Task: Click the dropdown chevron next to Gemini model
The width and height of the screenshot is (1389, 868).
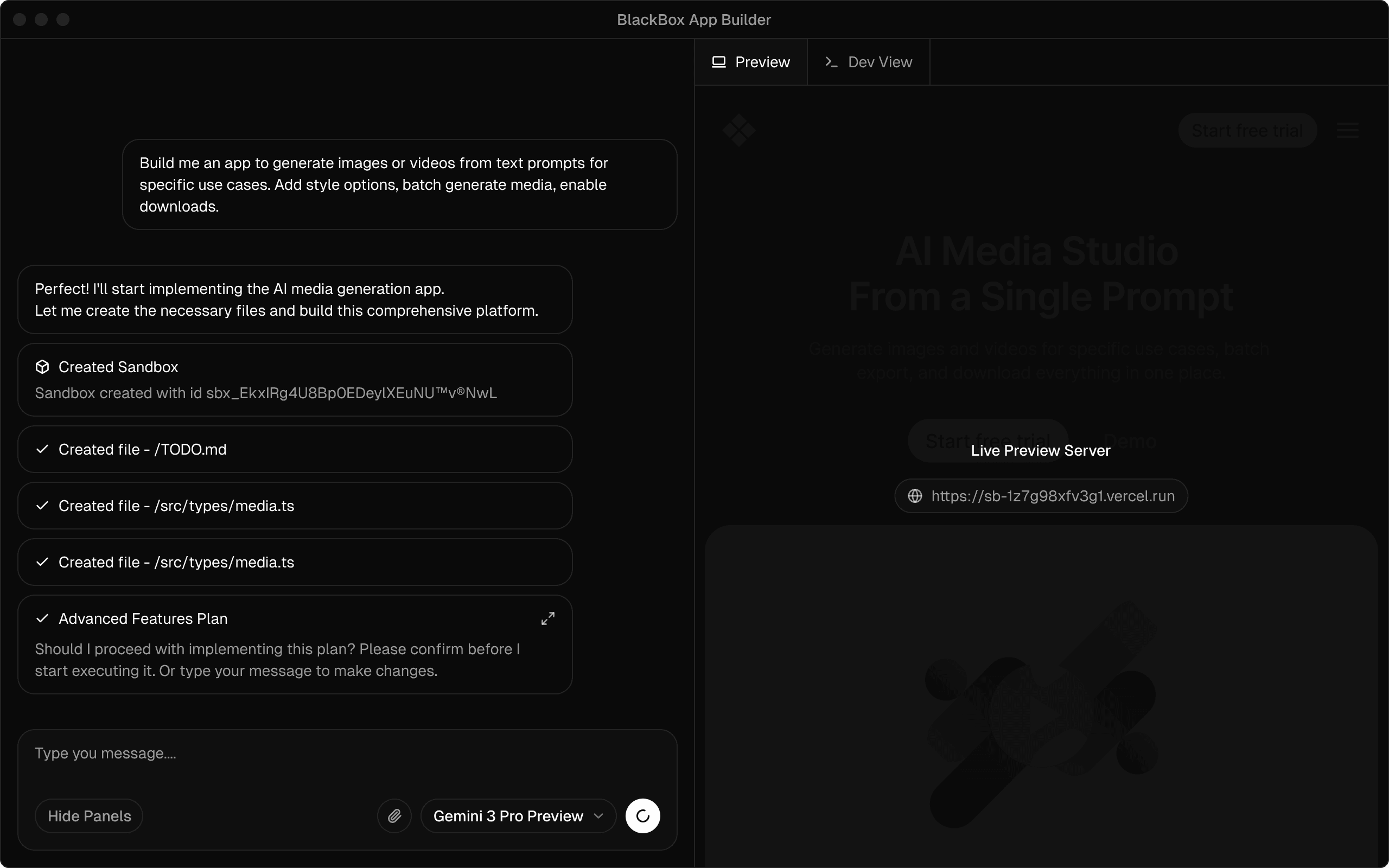Action: (598, 816)
